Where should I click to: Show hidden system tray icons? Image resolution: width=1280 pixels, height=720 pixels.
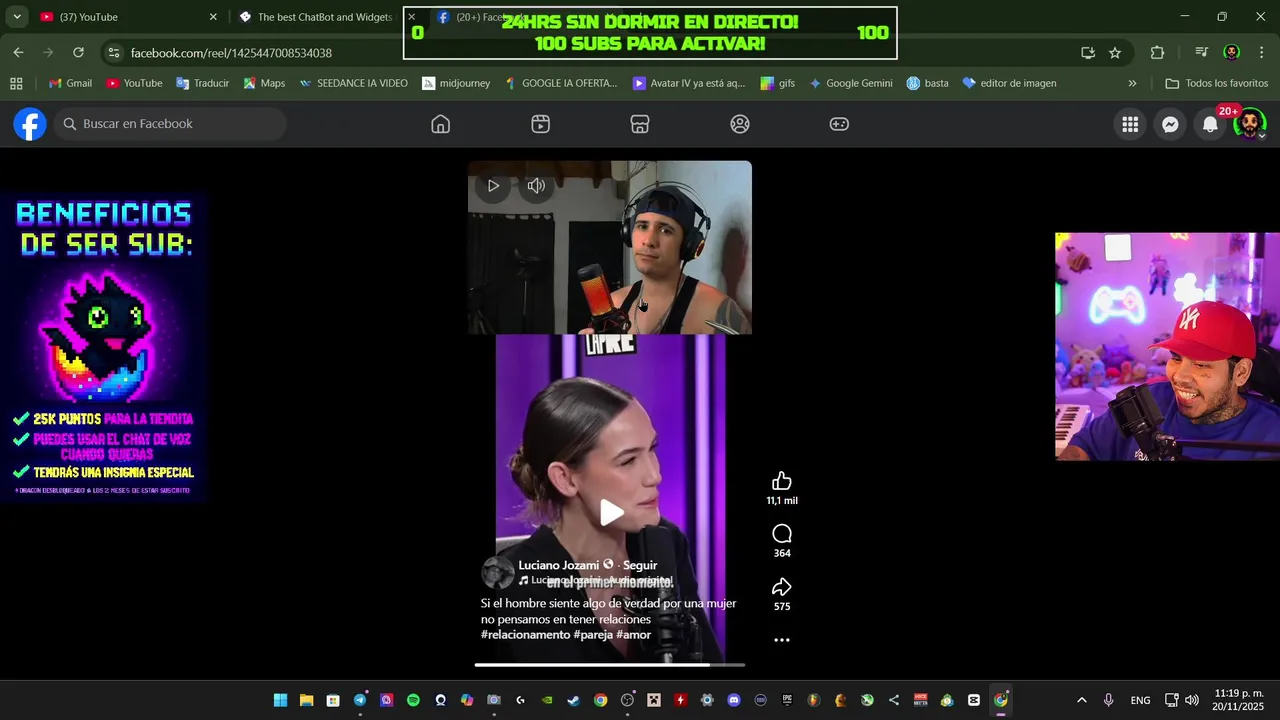1081,700
